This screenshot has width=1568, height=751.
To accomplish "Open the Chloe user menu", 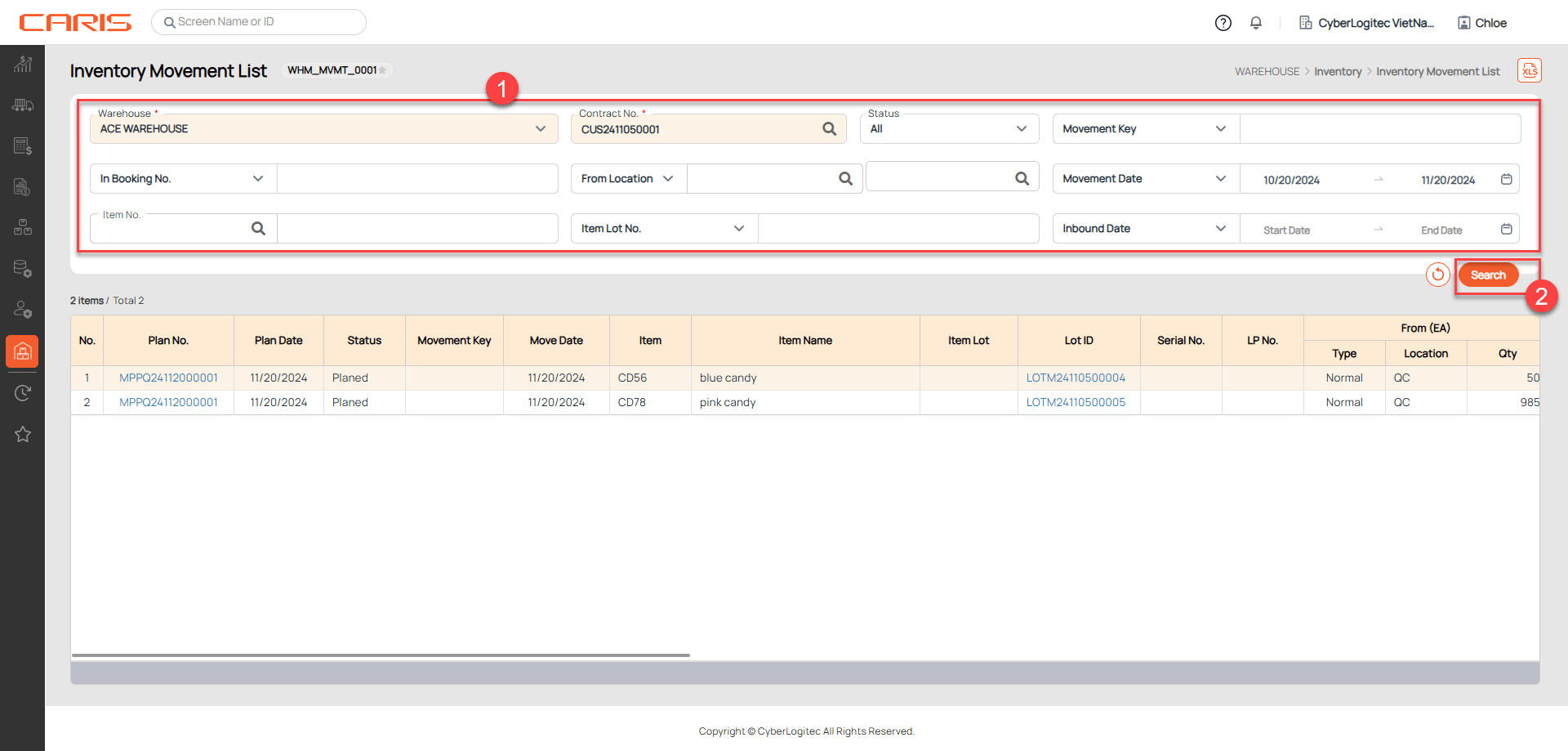I will 1482,23.
